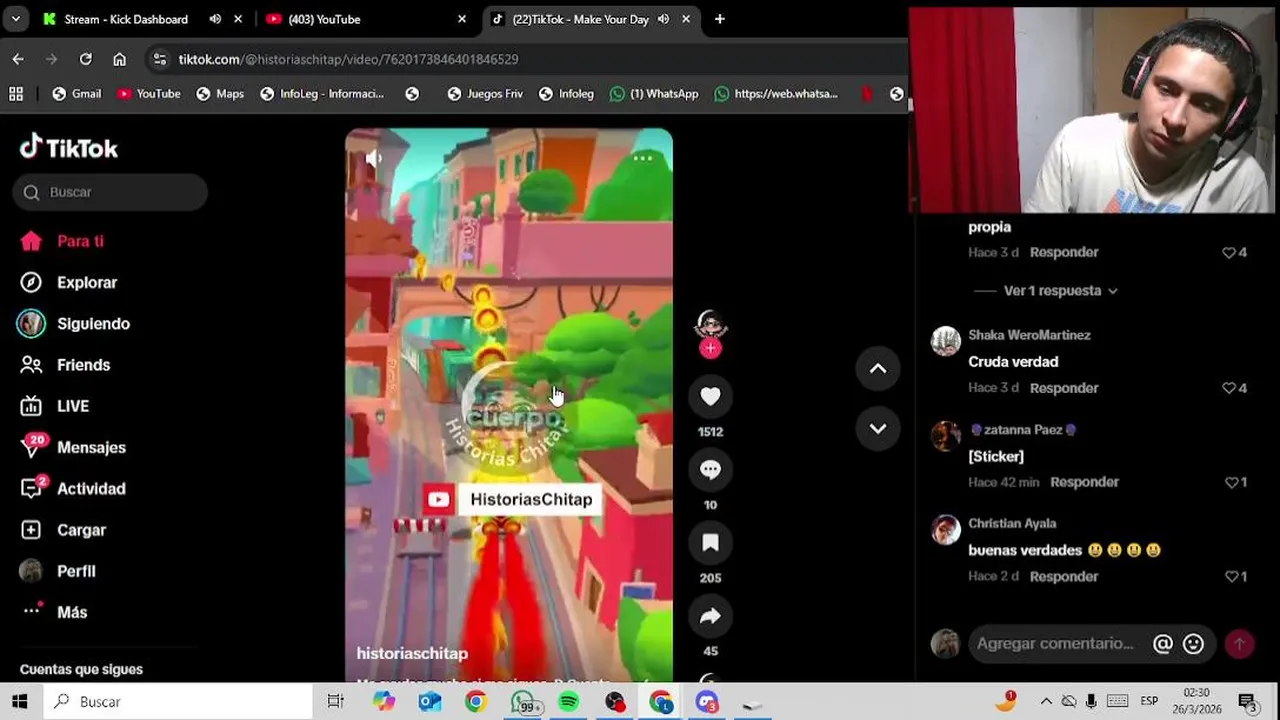The width and height of the screenshot is (1280, 720).
Task: Open the YouTube bookmark
Action: pyautogui.click(x=148, y=93)
